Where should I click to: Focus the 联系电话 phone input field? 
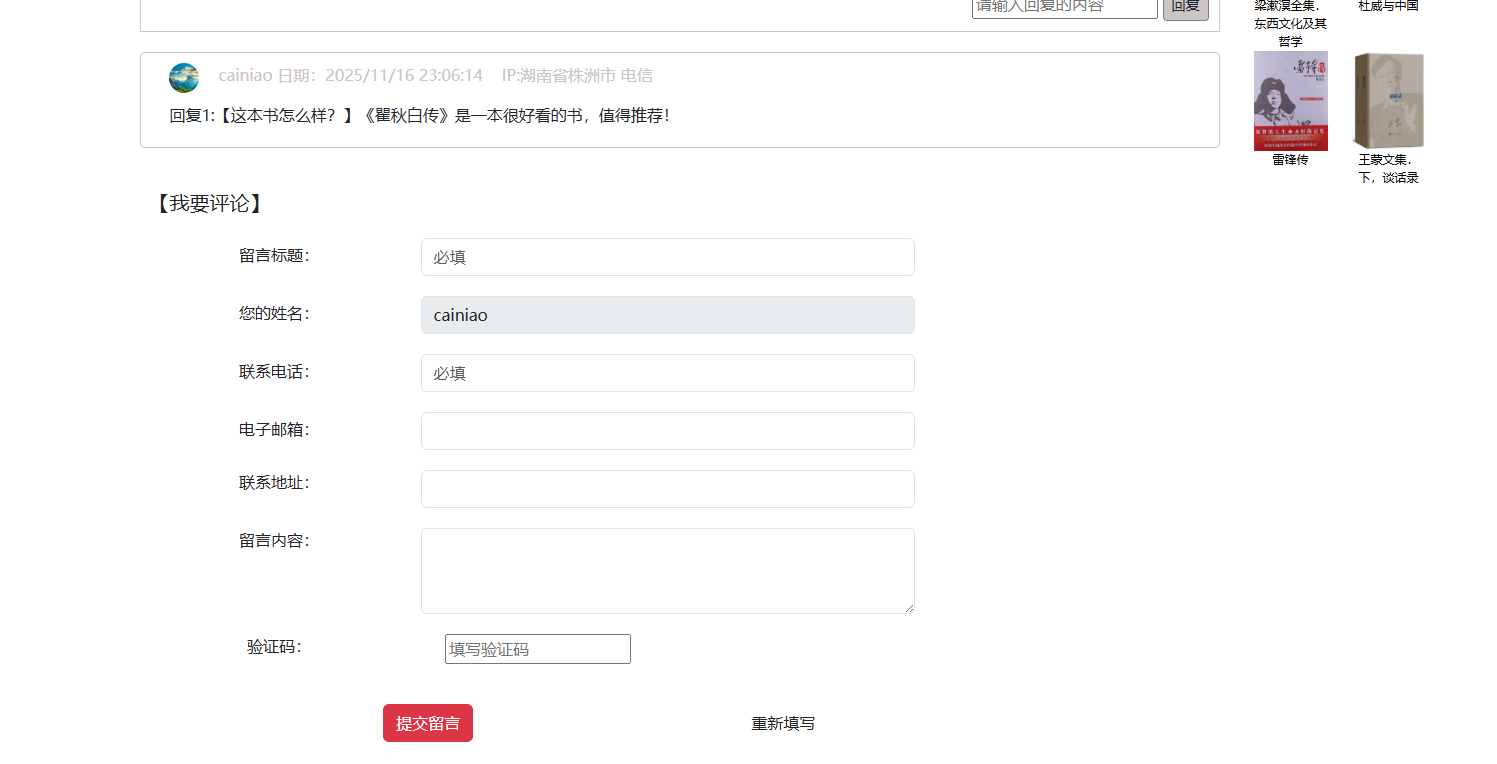click(x=667, y=373)
